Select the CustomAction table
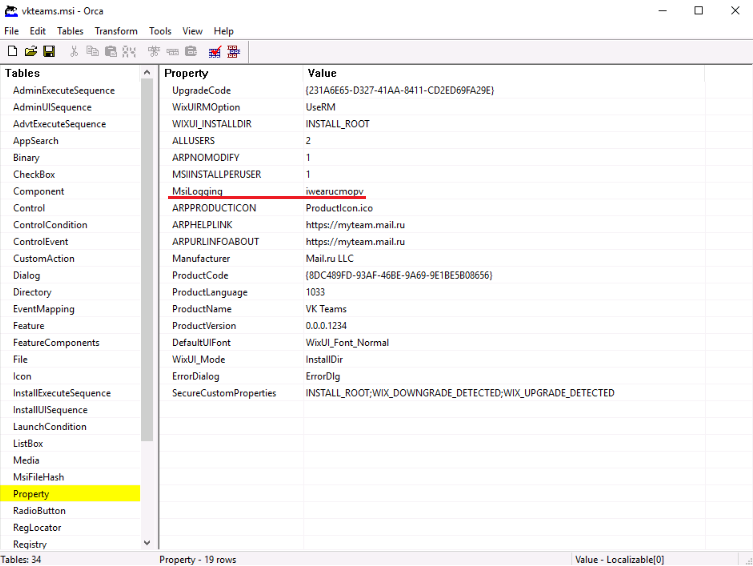Viewport: 753px width, 566px height. click(43, 259)
